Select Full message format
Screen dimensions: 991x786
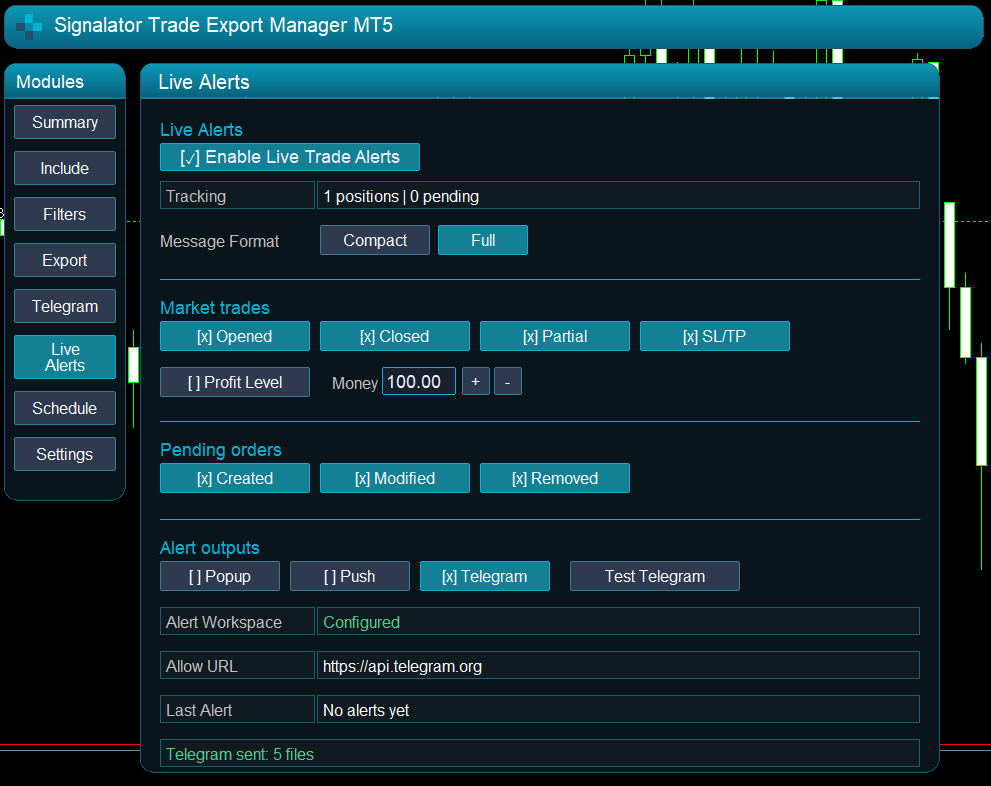coord(483,240)
